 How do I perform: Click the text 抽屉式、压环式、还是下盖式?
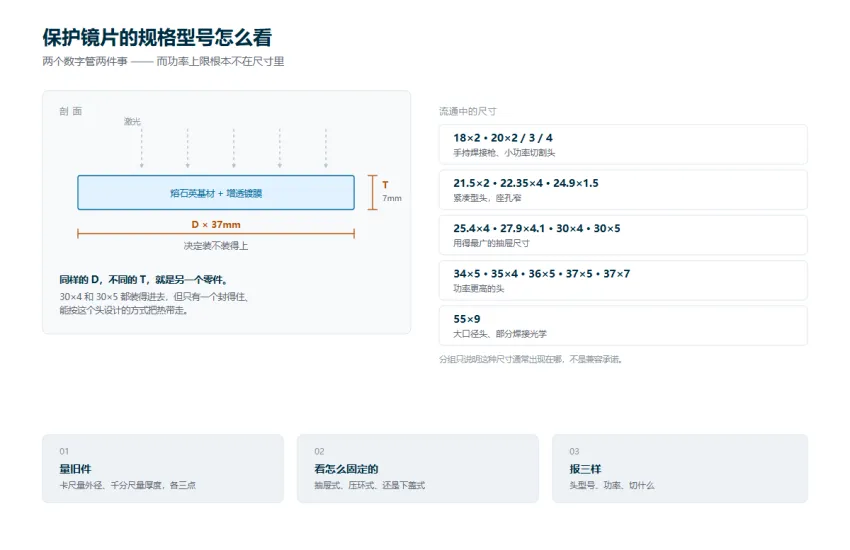(370, 485)
